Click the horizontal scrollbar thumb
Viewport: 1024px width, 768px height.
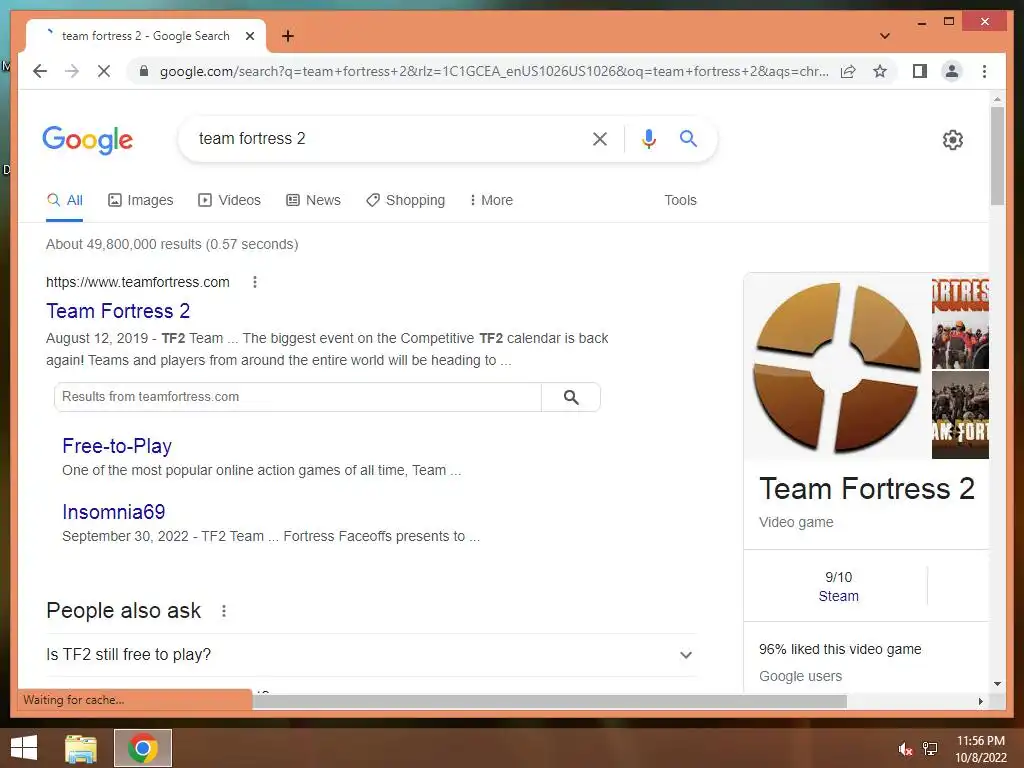coord(549,701)
